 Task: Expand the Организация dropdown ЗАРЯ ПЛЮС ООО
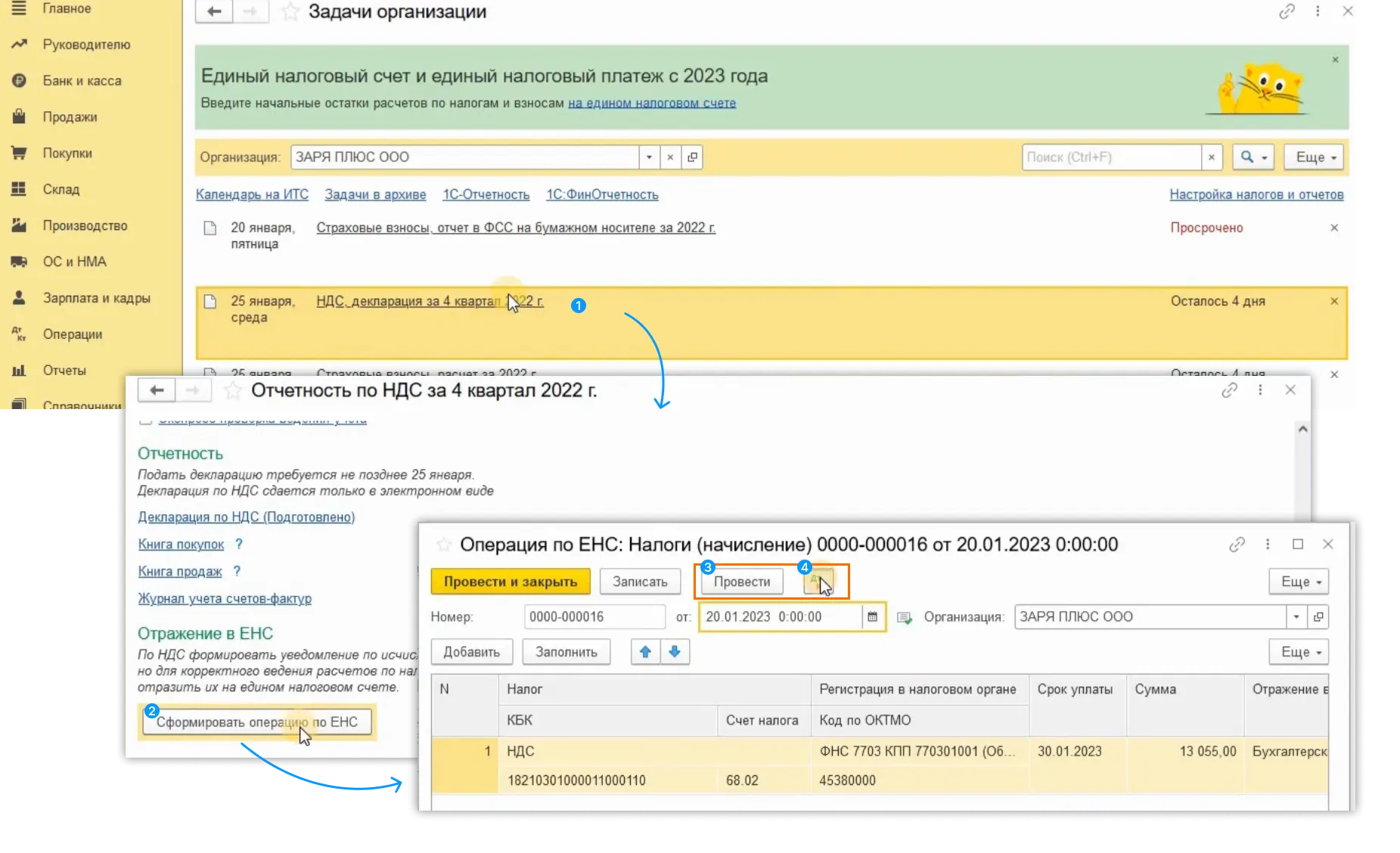click(649, 157)
